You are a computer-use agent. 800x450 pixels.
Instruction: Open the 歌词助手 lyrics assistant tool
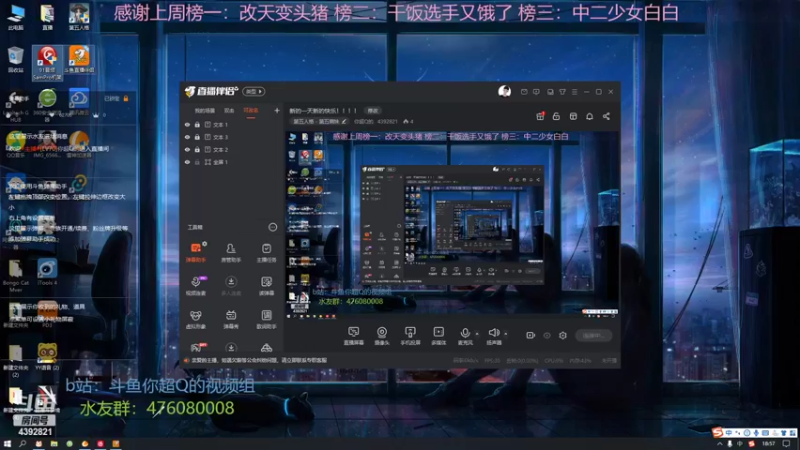pyautogui.click(x=266, y=319)
